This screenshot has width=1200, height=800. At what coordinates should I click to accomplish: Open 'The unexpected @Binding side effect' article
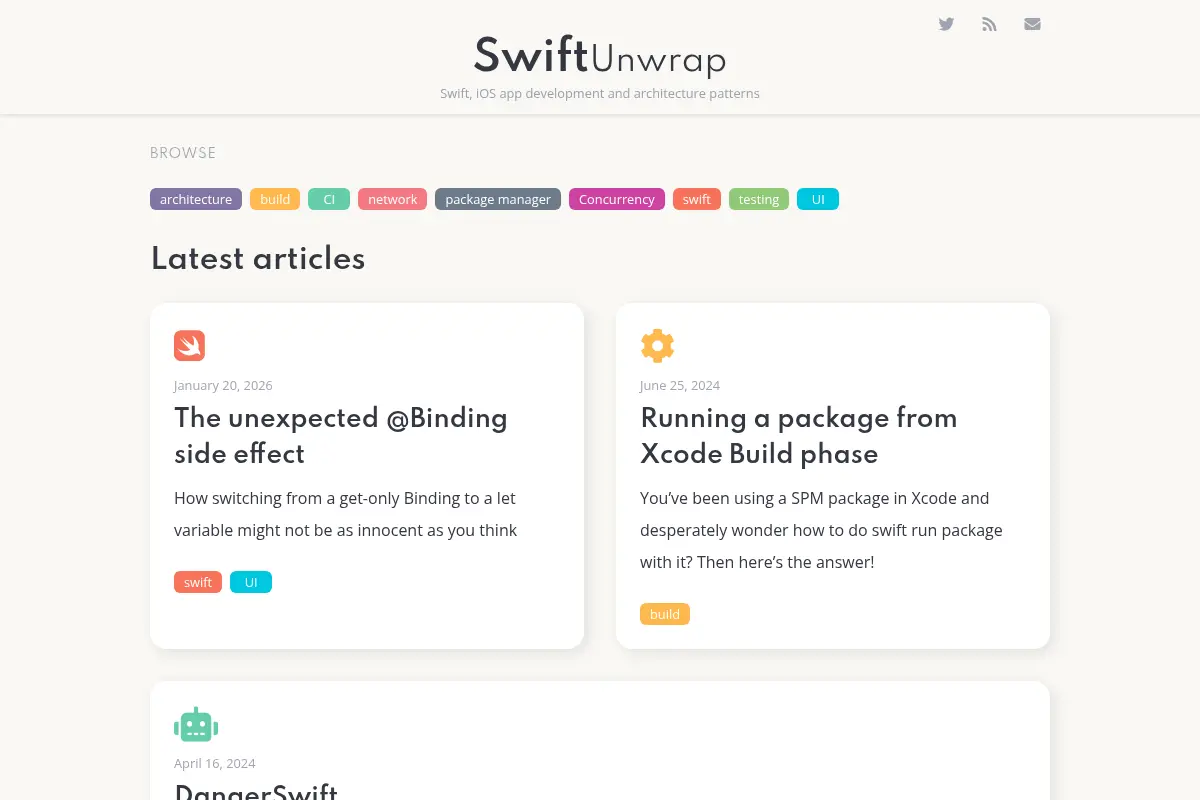341,435
